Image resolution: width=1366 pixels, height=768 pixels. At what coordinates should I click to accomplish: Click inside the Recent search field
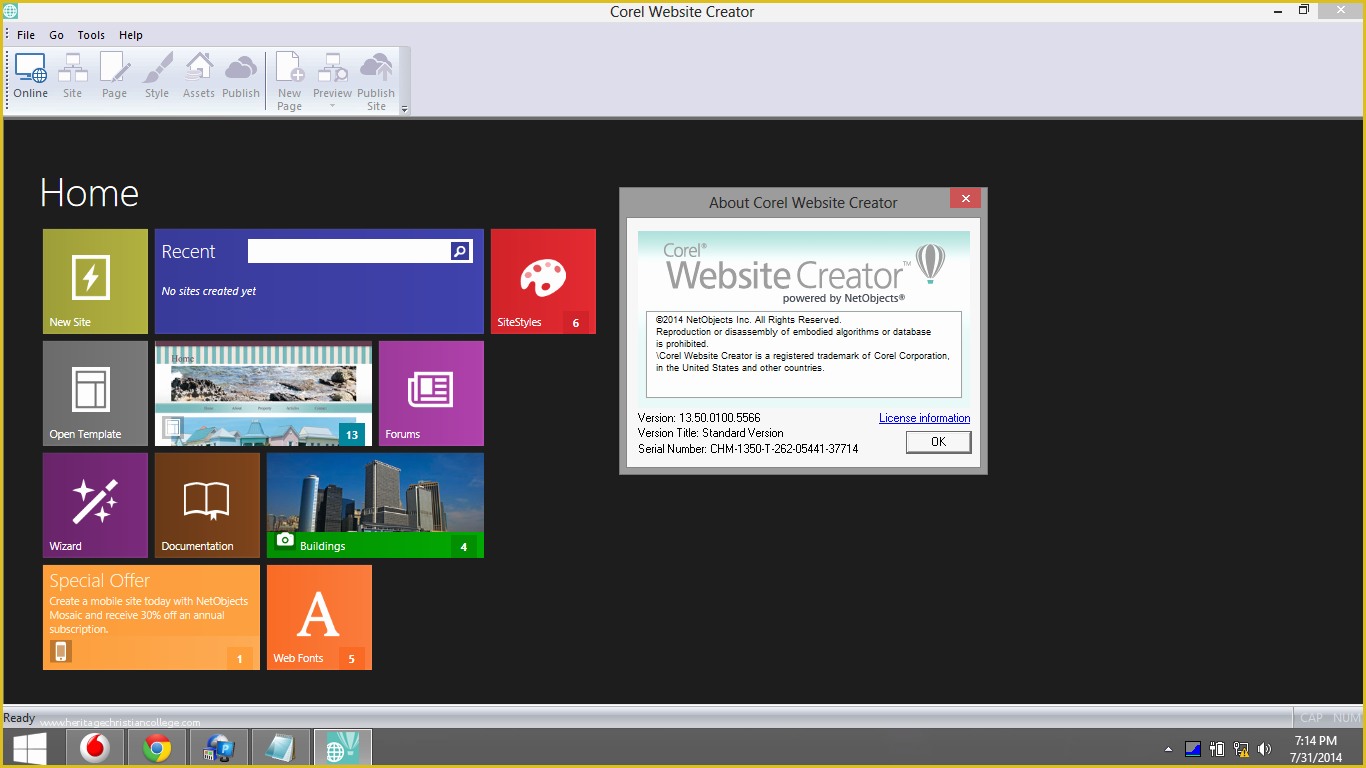click(x=348, y=251)
